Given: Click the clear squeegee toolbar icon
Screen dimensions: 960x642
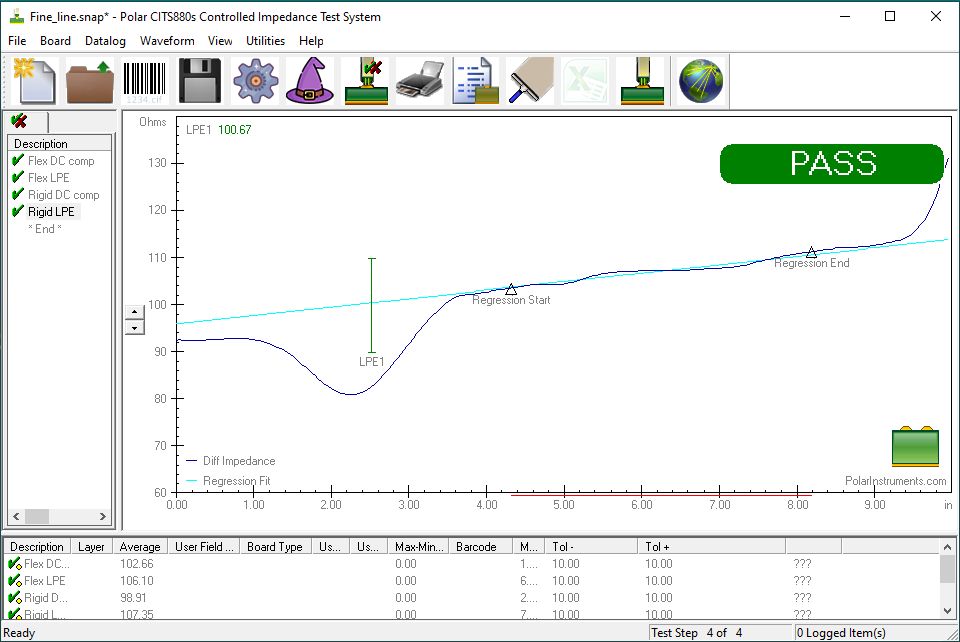Looking at the screenshot, I should tap(530, 81).
